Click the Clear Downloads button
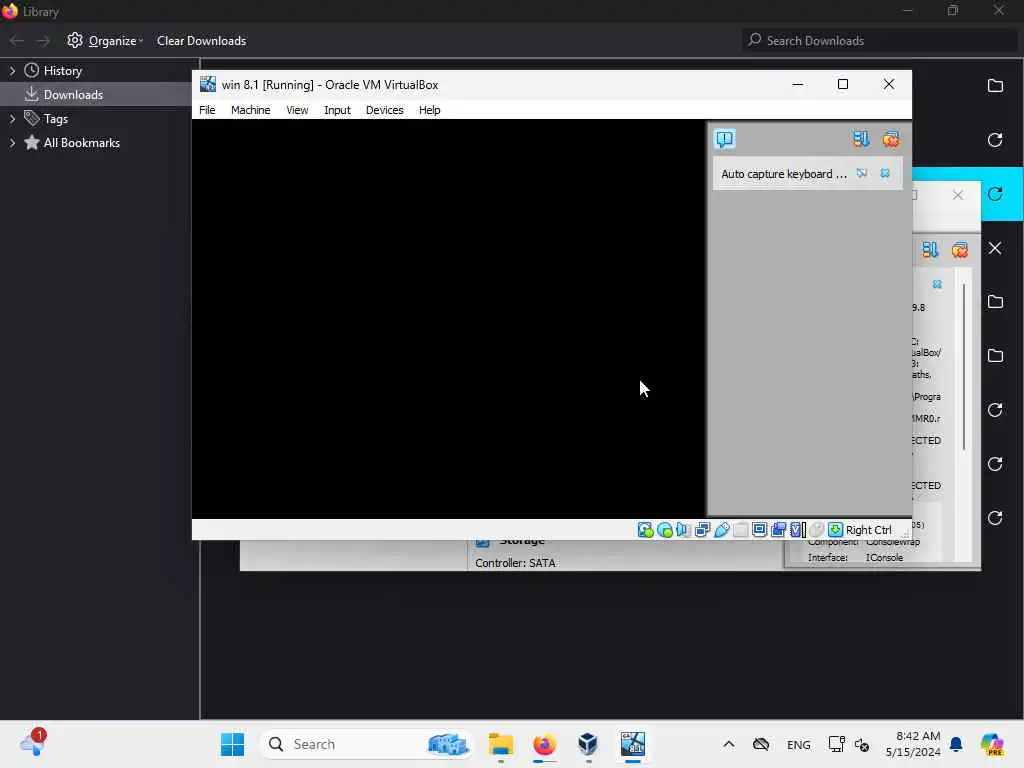This screenshot has width=1024, height=768. (x=201, y=40)
